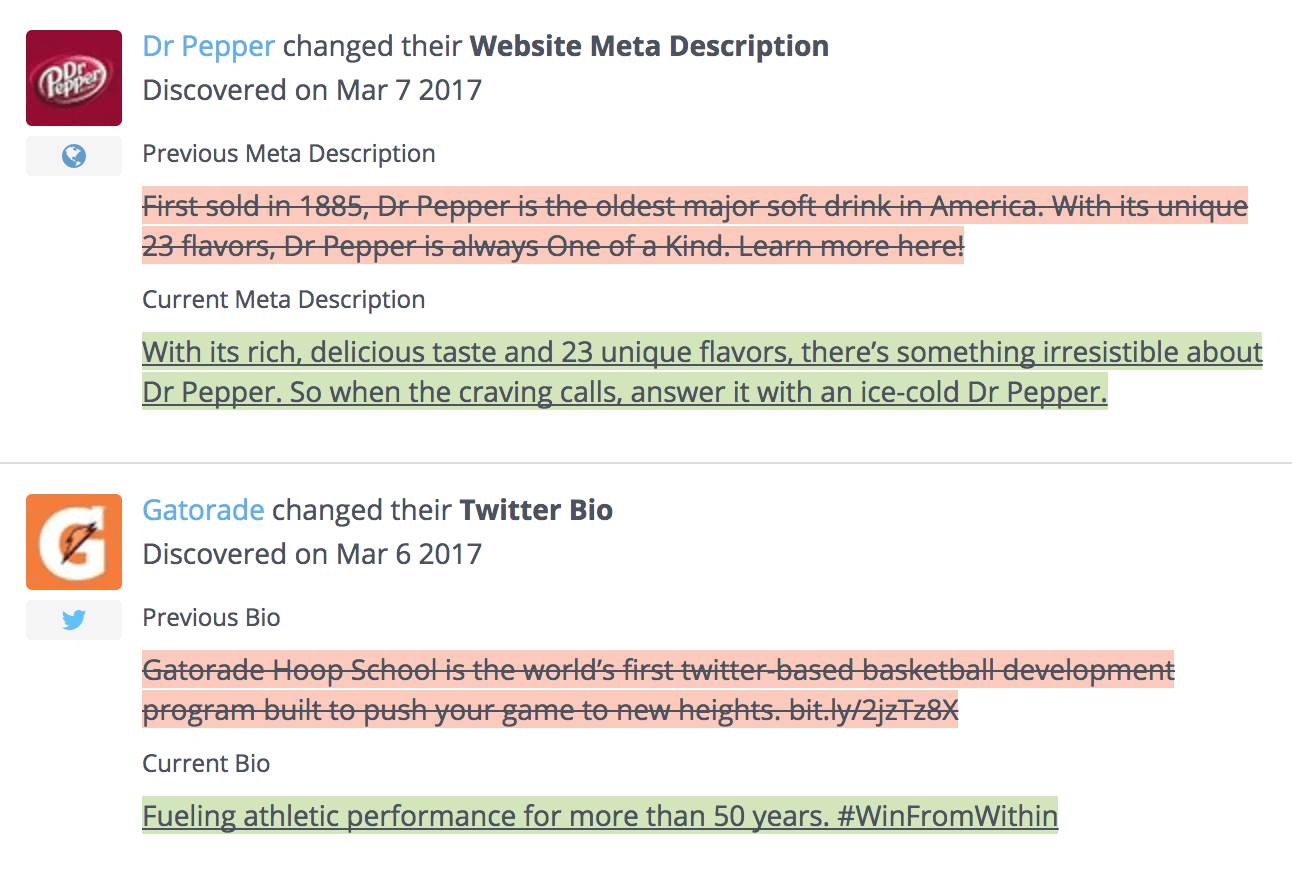Viewport: 1292px width, 874px height.
Task: Select the globe website icon below Dr Pepper logo
Action: coord(74,156)
